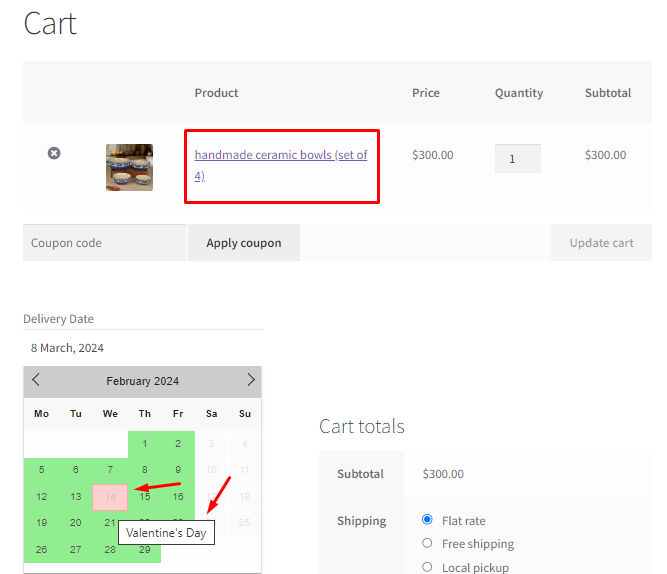
Task: Pick February 2 in the calendar
Action: pyautogui.click(x=178, y=444)
